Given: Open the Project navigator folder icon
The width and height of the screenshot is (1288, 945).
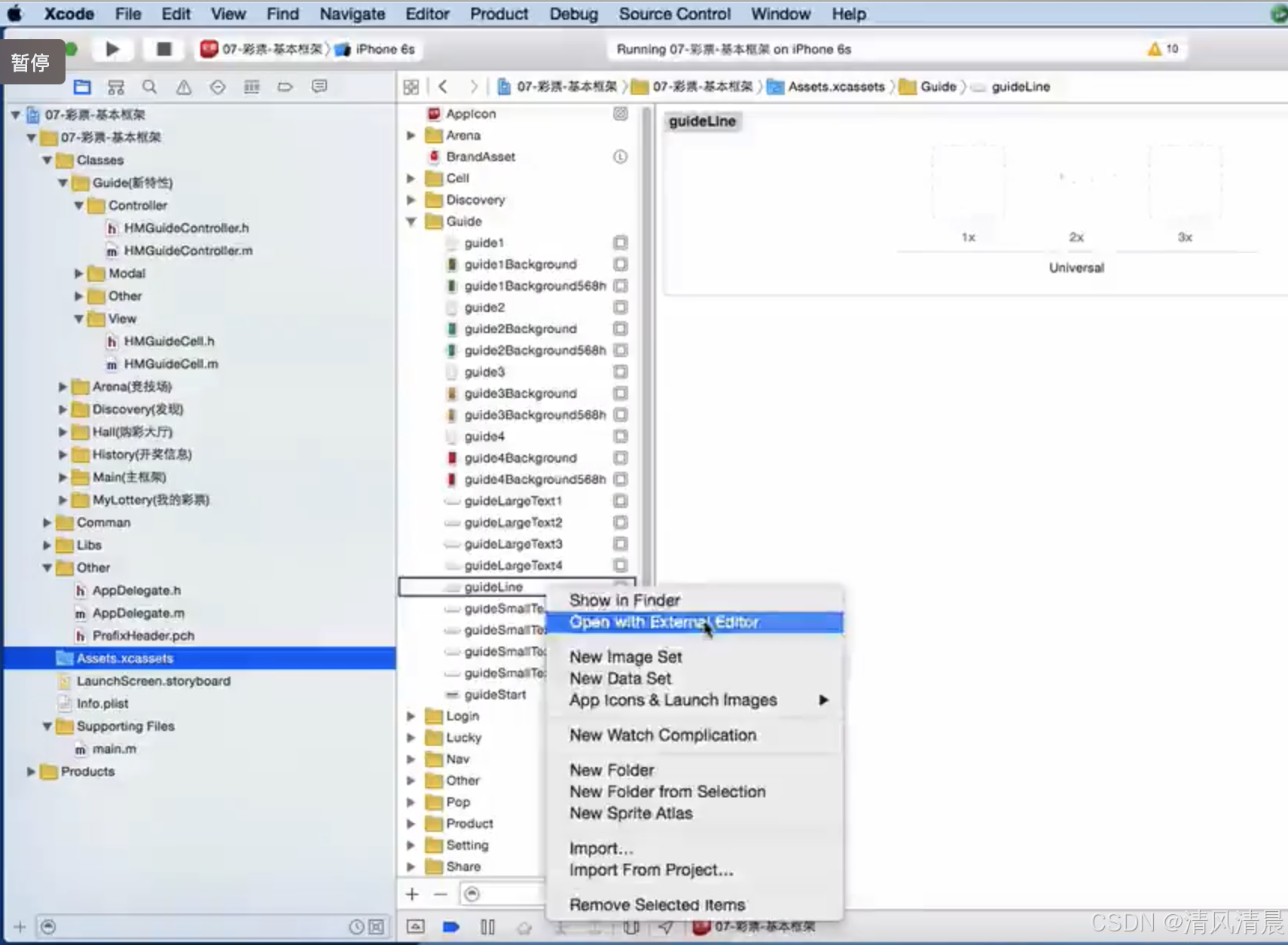Looking at the screenshot, I should point(82,87).
